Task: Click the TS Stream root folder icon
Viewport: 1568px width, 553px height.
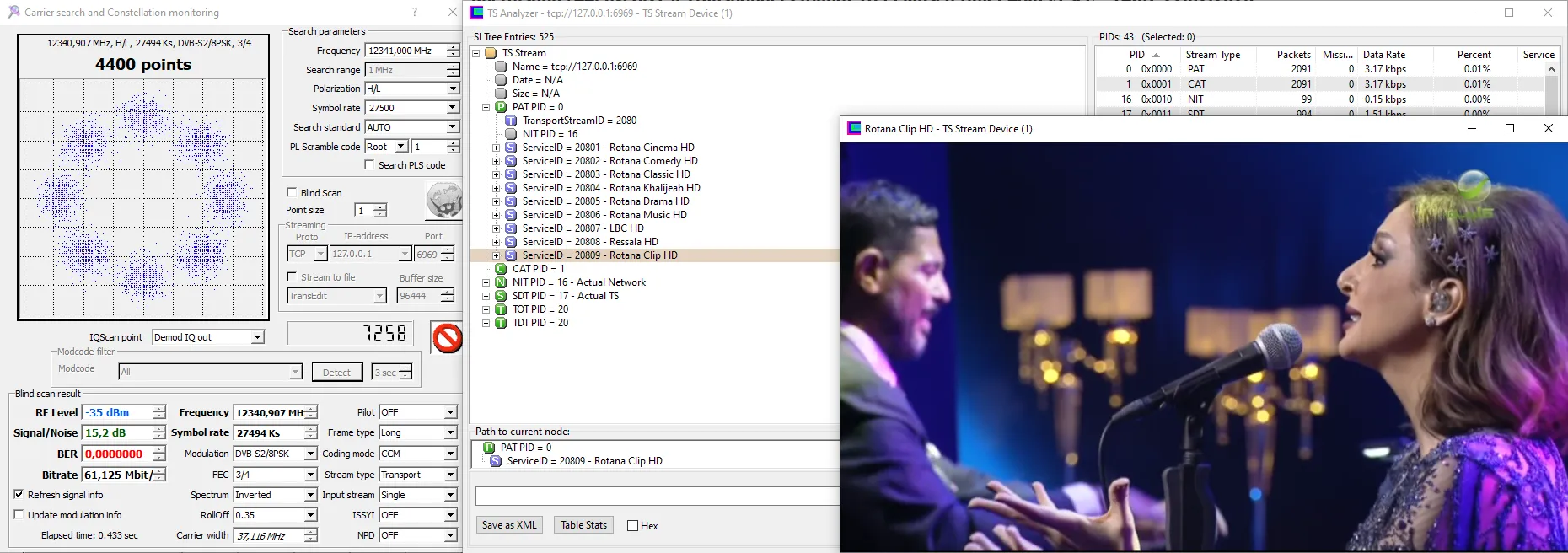Action: pos(491,53)
